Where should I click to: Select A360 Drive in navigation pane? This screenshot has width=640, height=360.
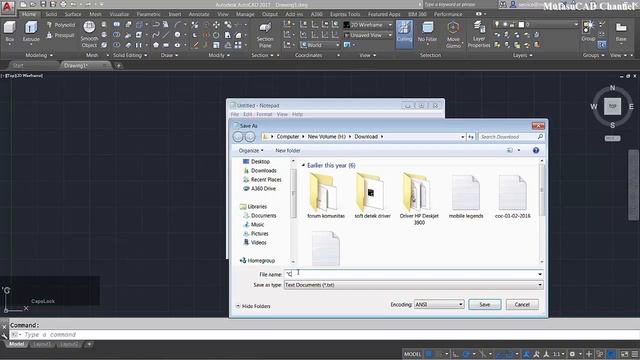[259, 189]
